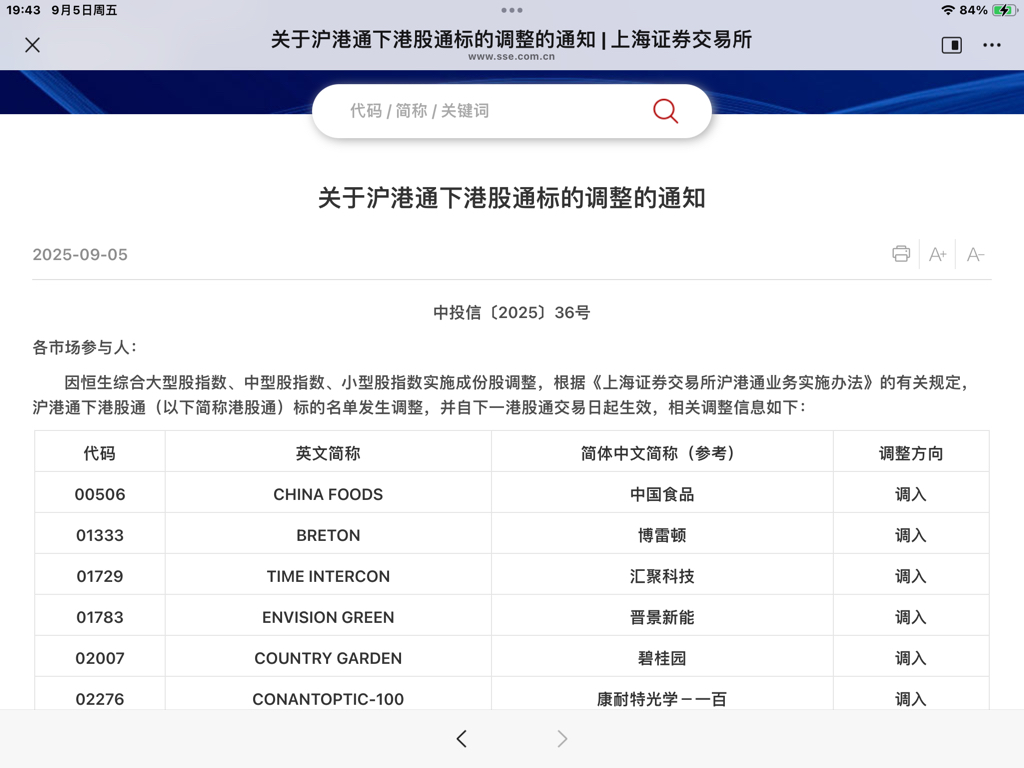The image size is (1024, 768).
Task: Go forward with the right arrow
Action: point(562,739)
